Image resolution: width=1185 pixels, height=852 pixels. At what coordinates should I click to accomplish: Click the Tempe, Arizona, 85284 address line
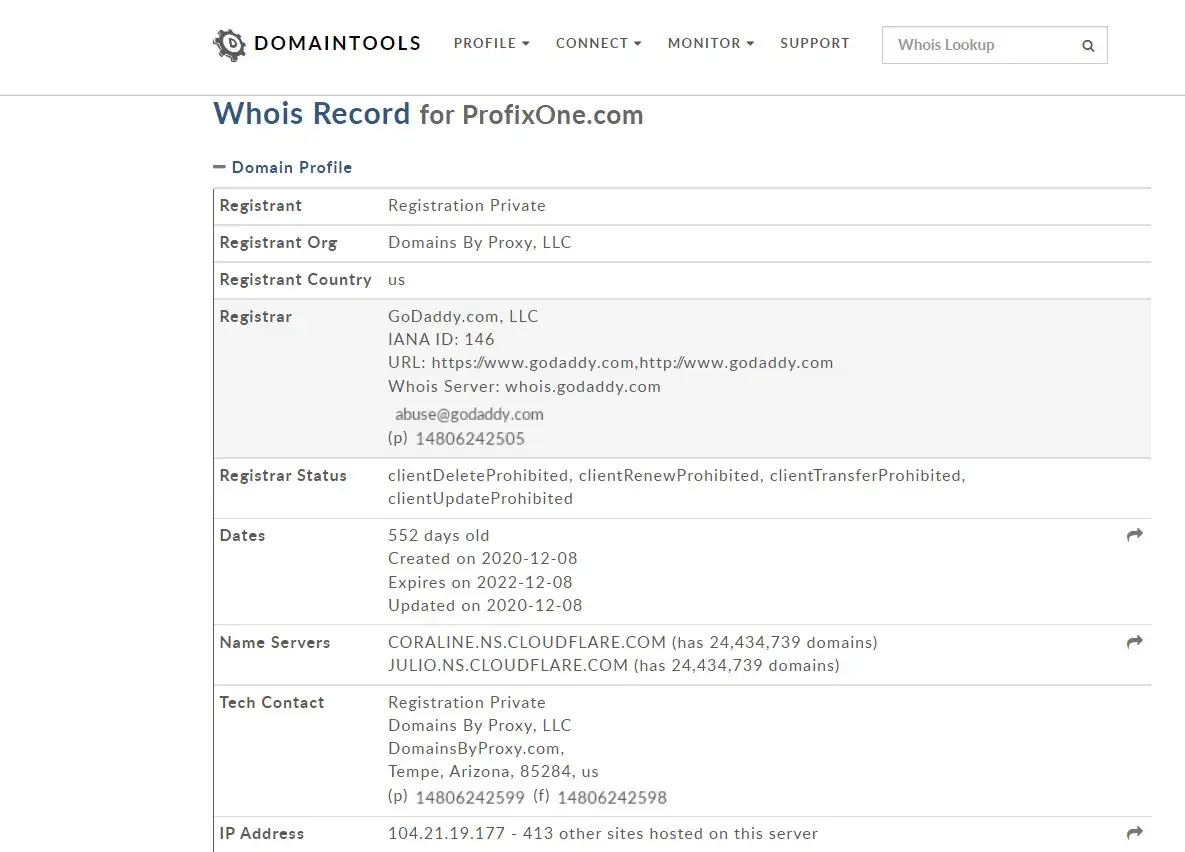click(x=493, y=772)
